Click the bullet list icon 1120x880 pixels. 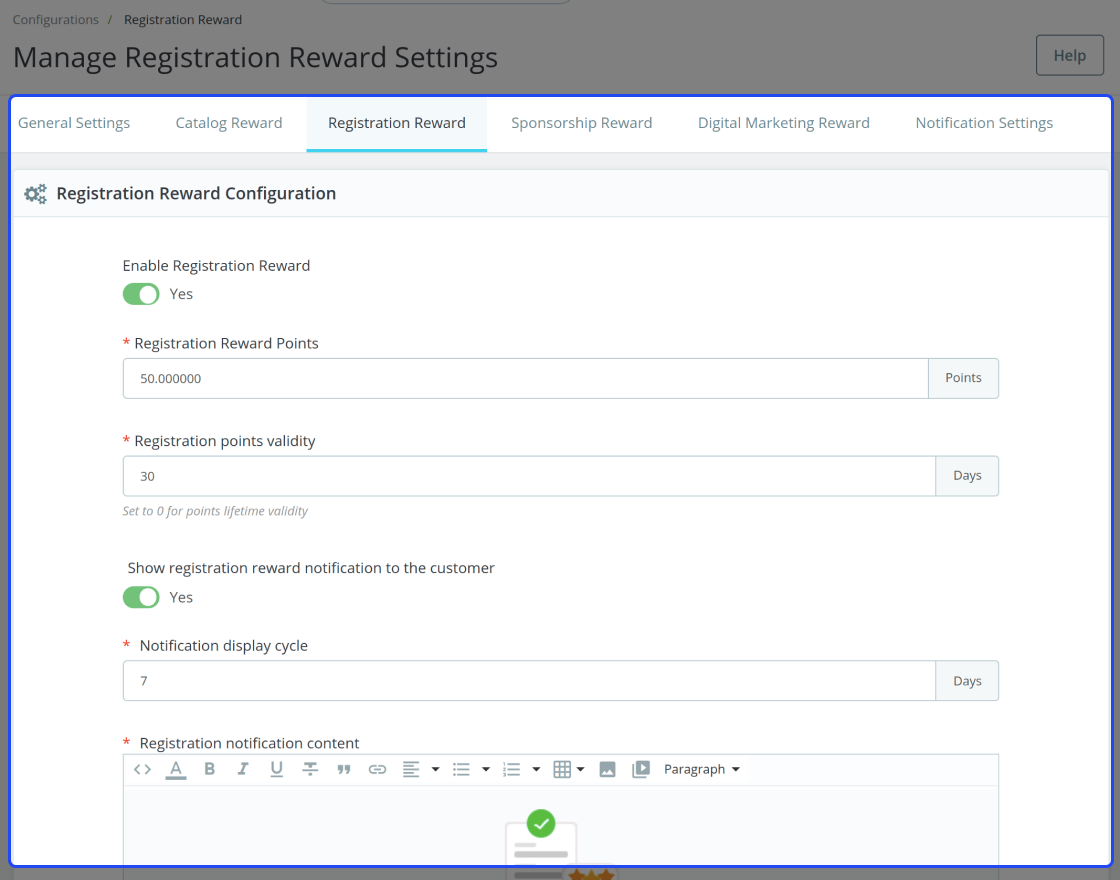pos(461,769)
